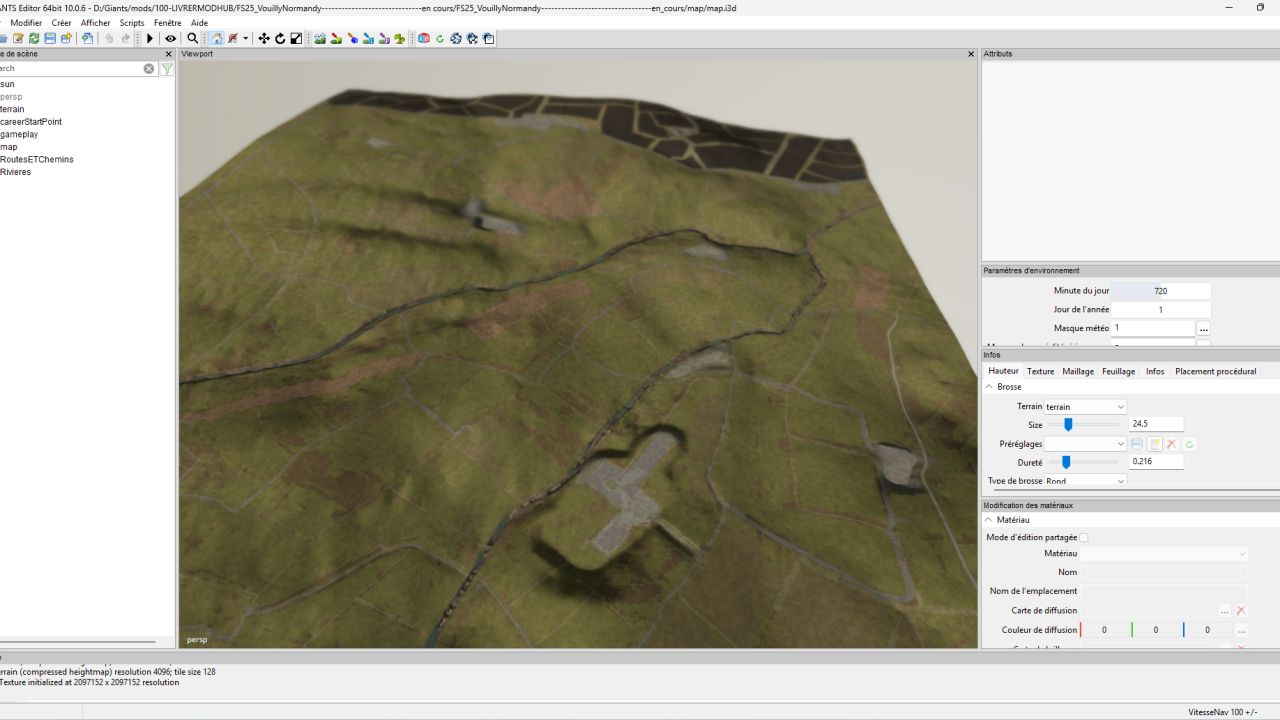Start the play simulation button
The width and height of the screenshot is (1280, 720).
150,38
